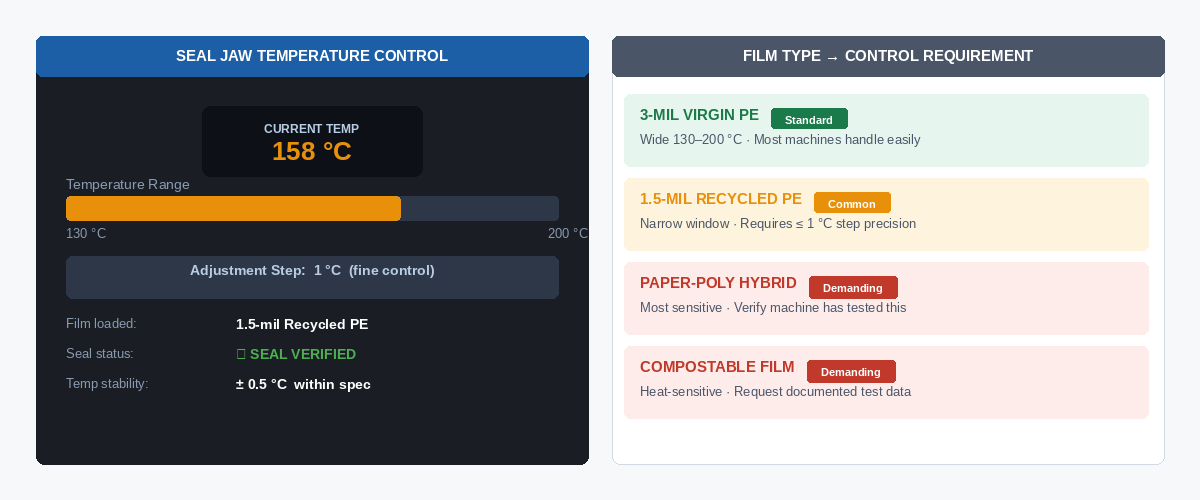Click the ± 0.5 °C within spec value
The height and width of the screenshot is (500, 1200).
303,384
